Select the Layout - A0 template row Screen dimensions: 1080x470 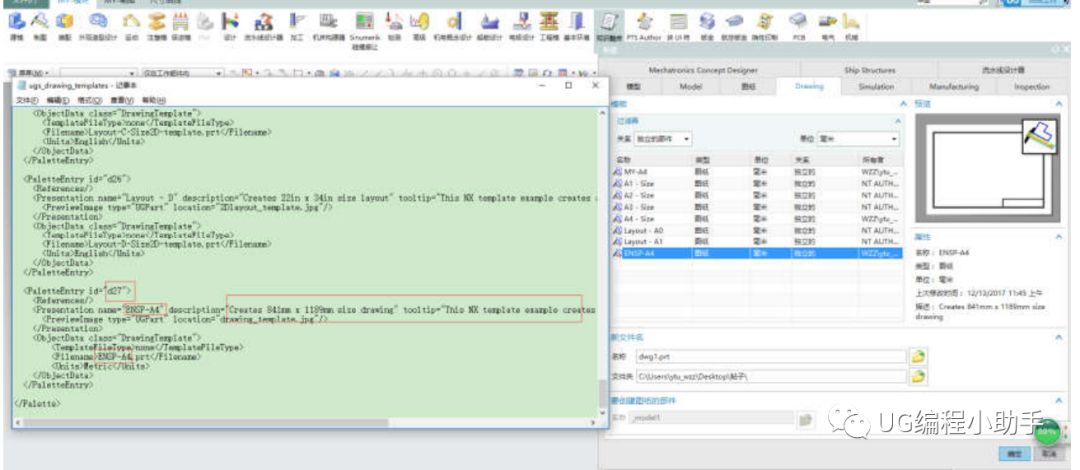[756, 230]
